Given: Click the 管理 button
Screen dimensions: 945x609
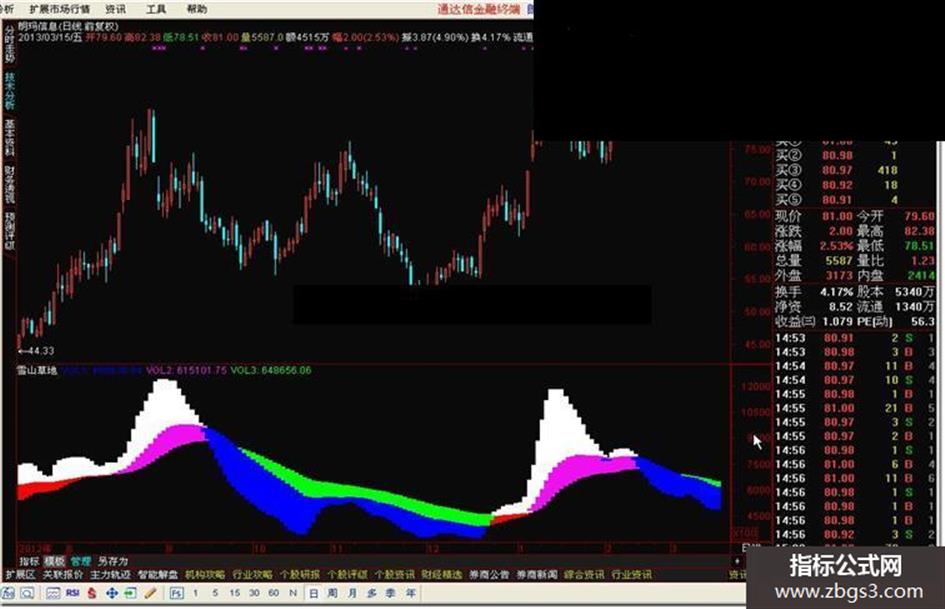Looking at the screenshot, I should click(80, 561).
